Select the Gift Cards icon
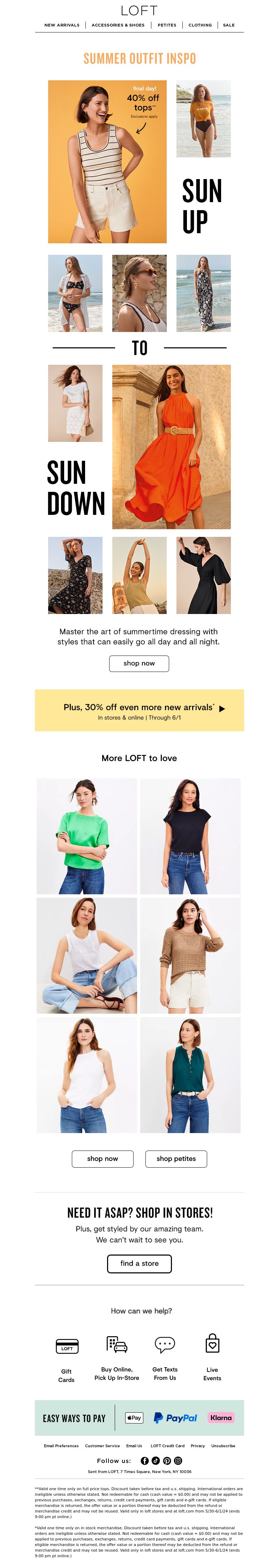Screen dimensions: 279x1568 pos(67,1346)
